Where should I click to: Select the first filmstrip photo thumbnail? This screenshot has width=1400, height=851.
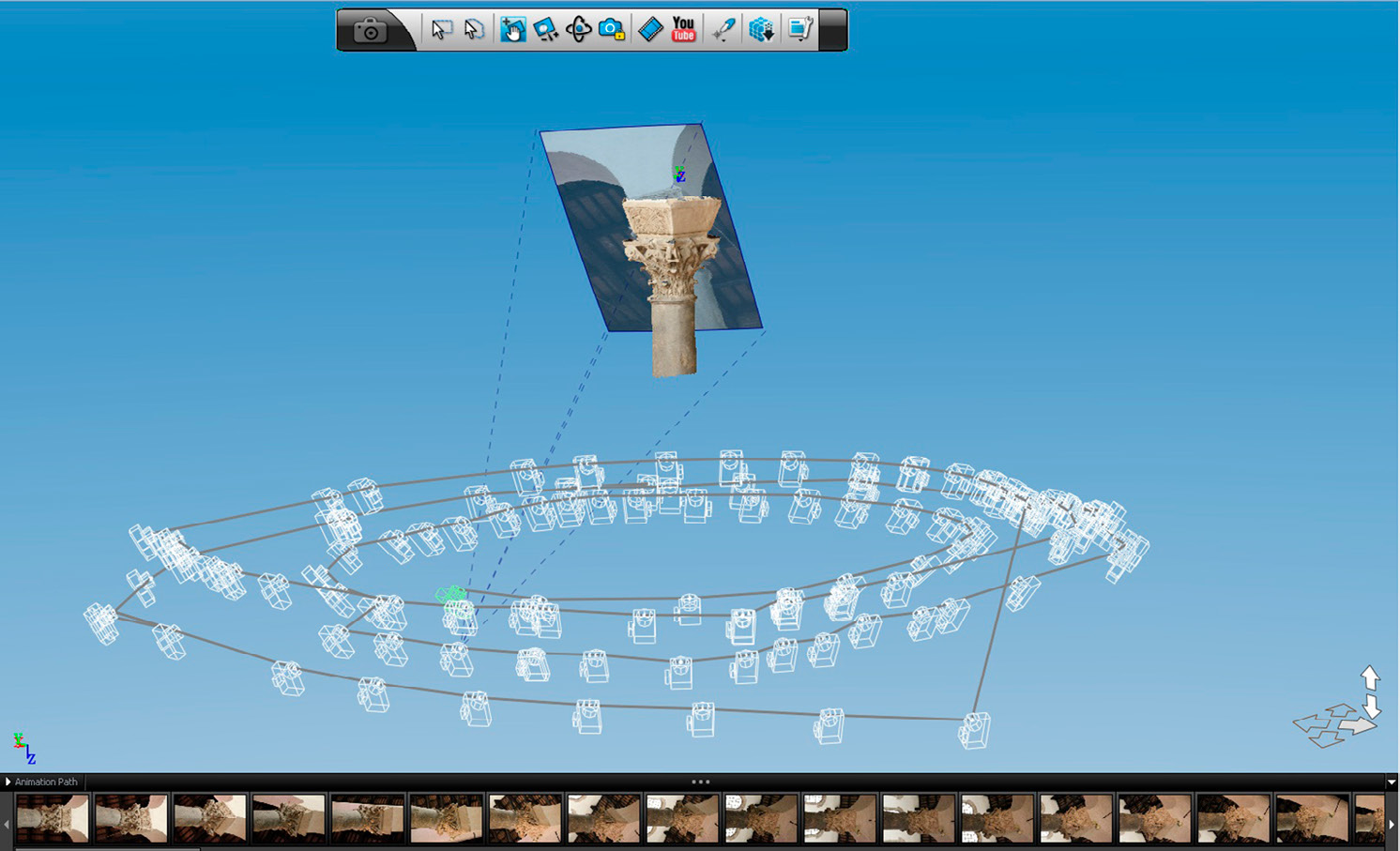pyautogui.click(x=53, y=818)
